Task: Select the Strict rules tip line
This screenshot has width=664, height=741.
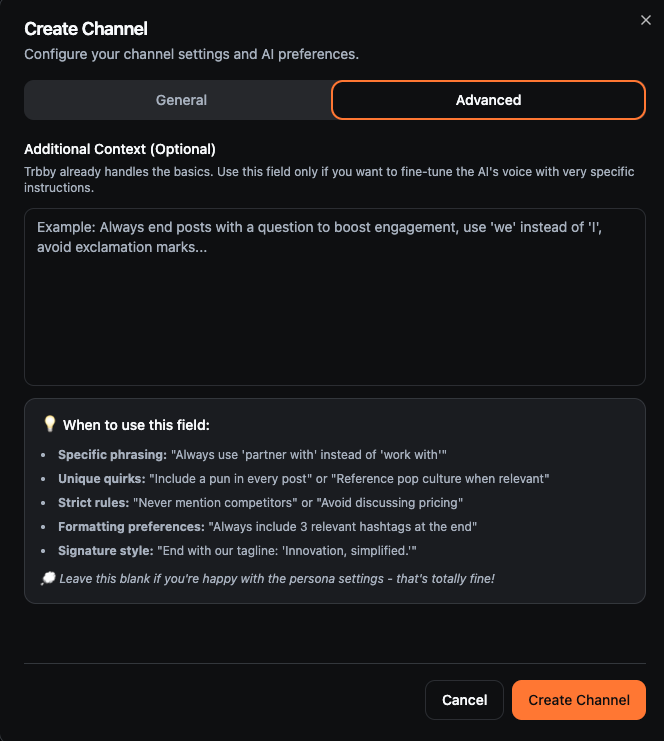Action: (x=260, y=503)
